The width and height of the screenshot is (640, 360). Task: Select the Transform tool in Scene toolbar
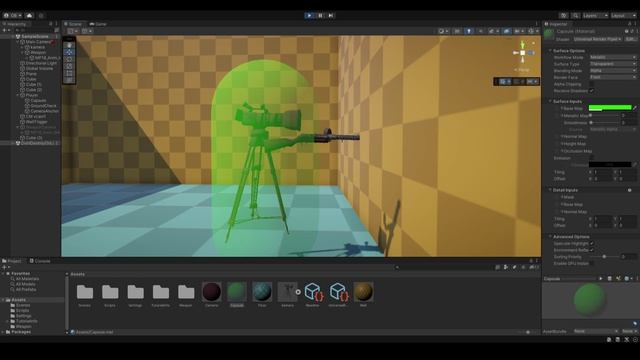(69, 80)
